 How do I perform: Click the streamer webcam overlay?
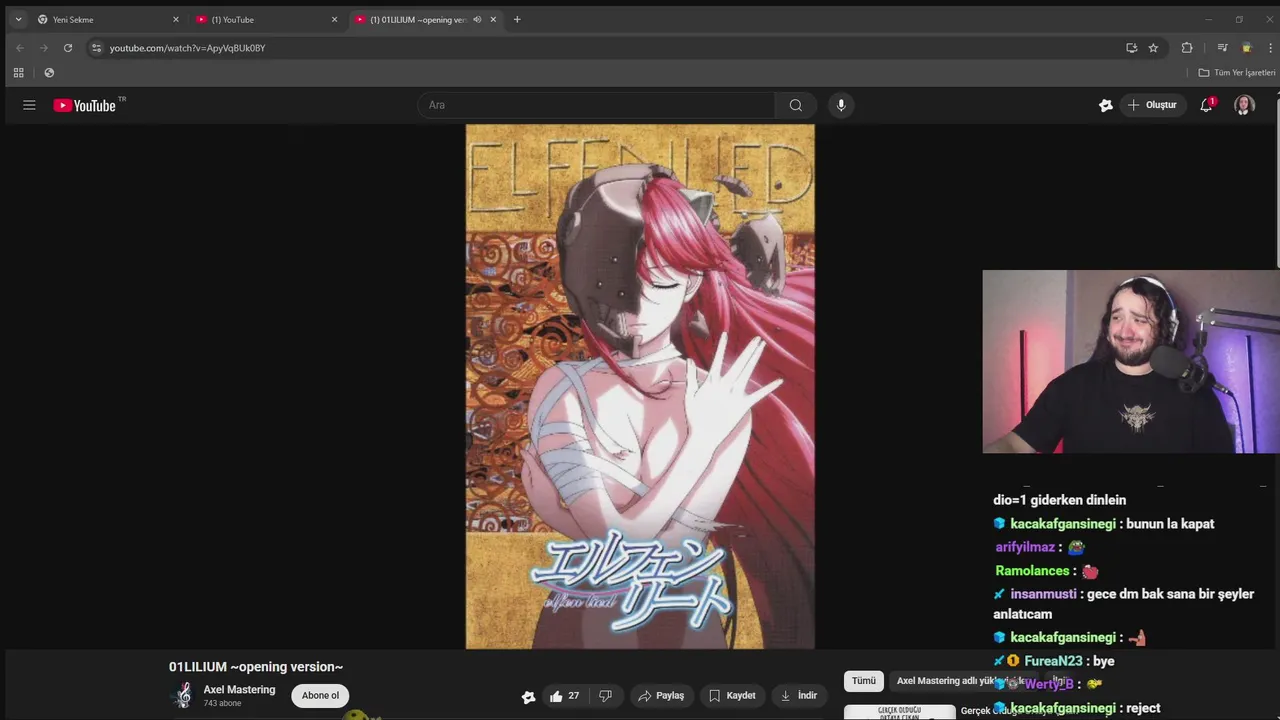1131,362
